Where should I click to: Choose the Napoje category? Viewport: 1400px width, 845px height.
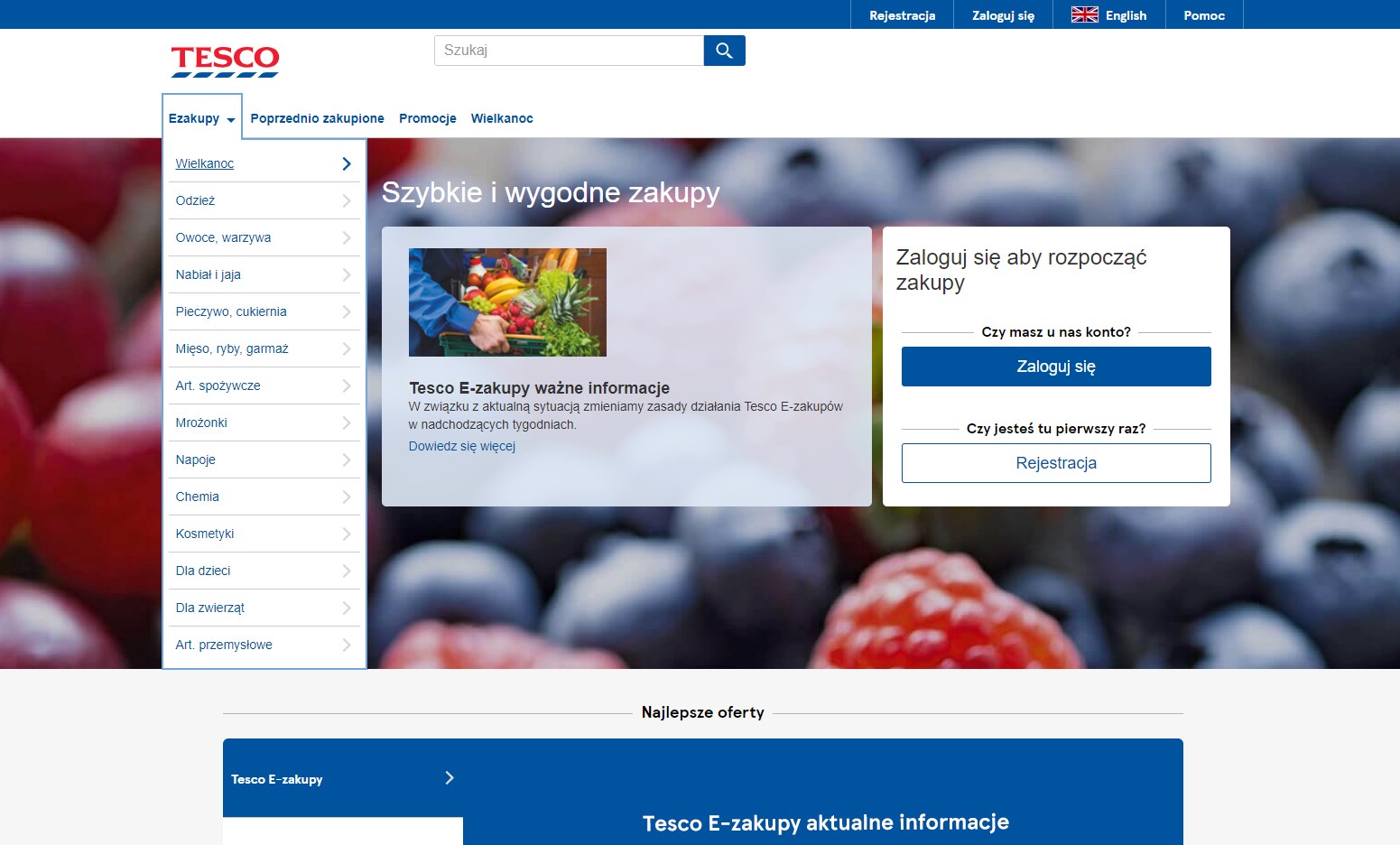point(195,460)
